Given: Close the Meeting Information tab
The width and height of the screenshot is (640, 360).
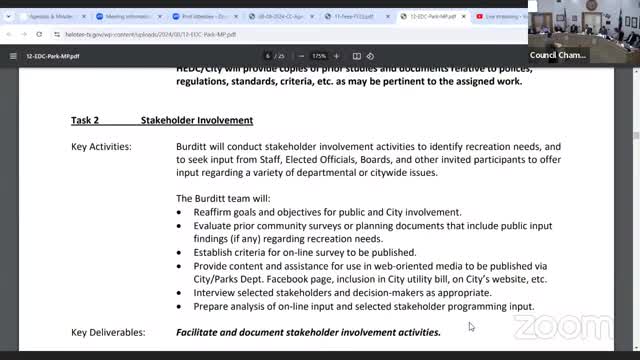Looking at the screenshot, I should point(160,16).
